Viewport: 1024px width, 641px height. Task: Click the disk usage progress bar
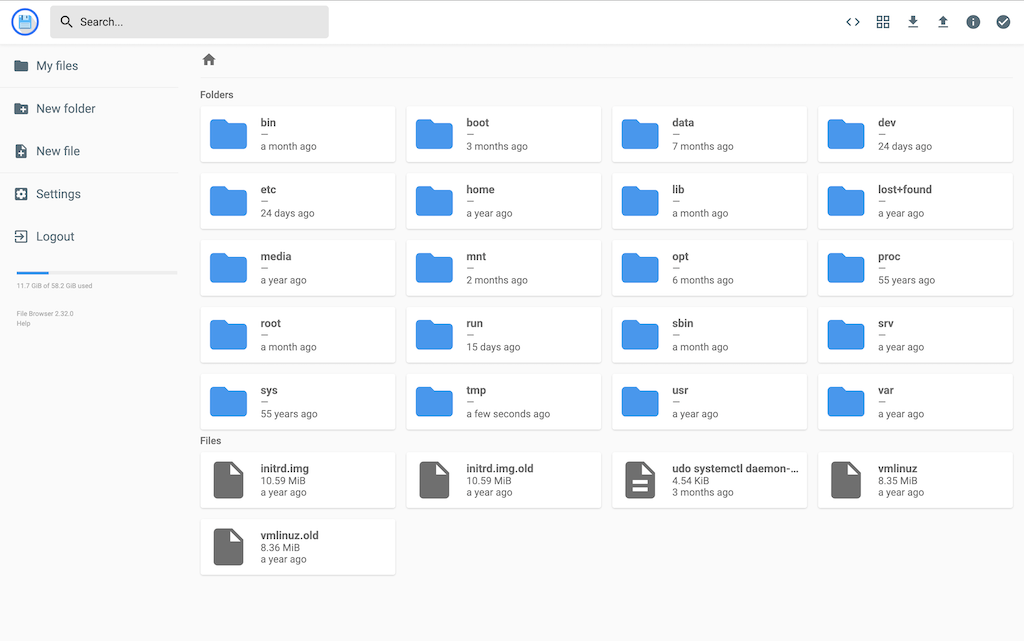[96, 273]
